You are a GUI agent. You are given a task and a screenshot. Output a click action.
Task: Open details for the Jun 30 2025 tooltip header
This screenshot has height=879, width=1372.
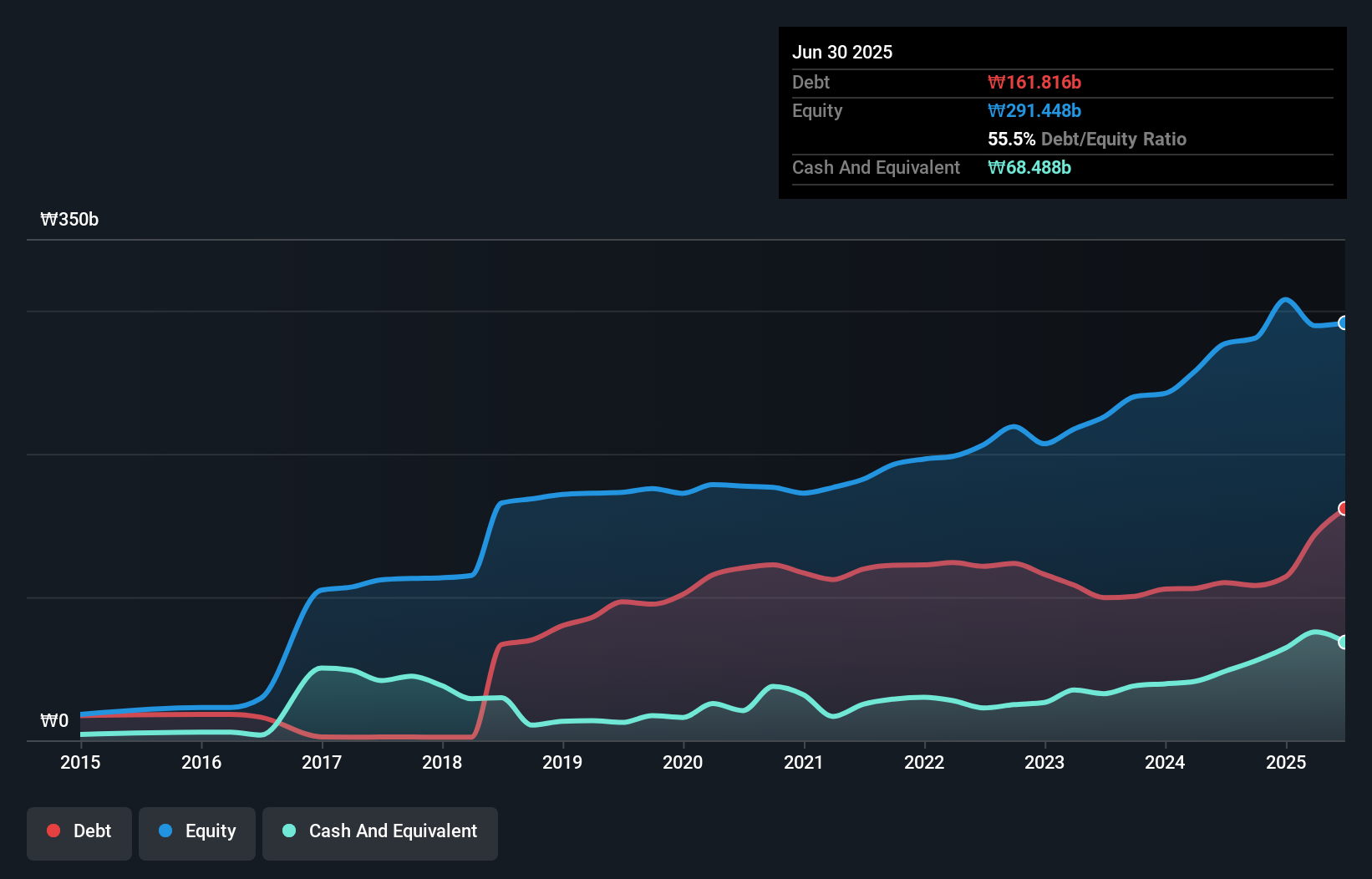pos(842,52)
